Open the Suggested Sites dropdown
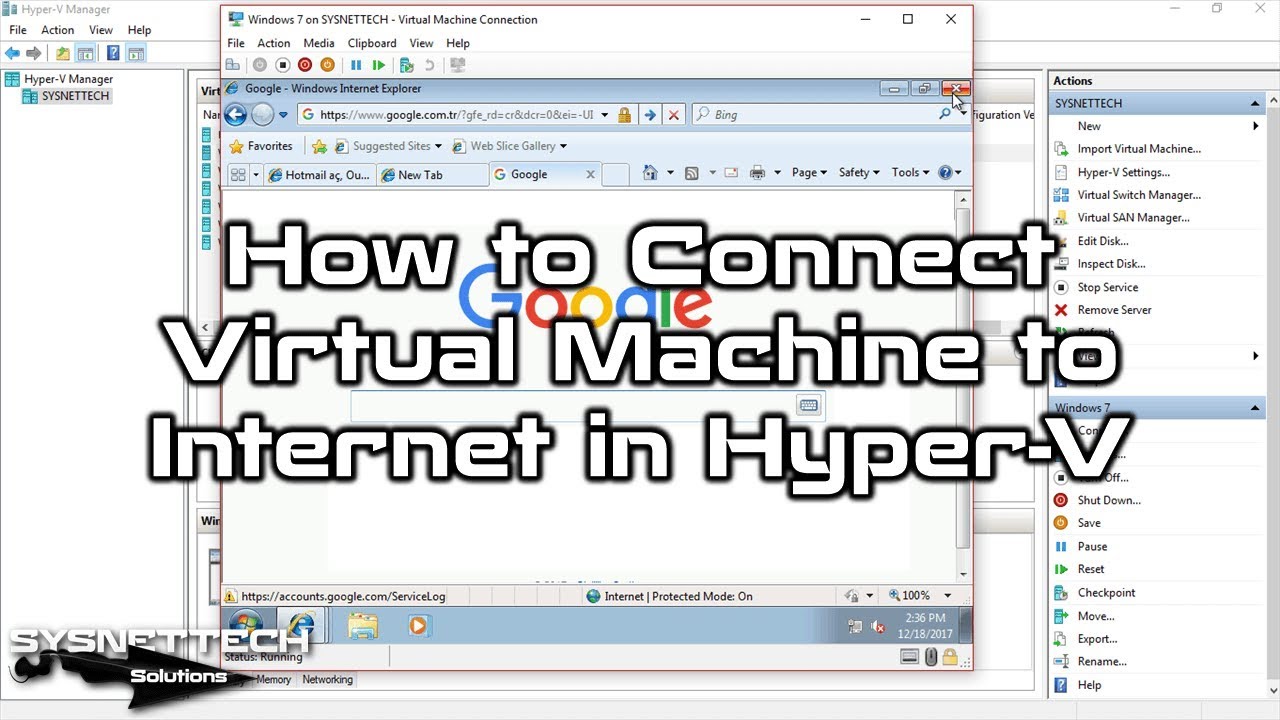Image resolution: width=1280 pixels, height=720 pixels. [x=437, y=146]
